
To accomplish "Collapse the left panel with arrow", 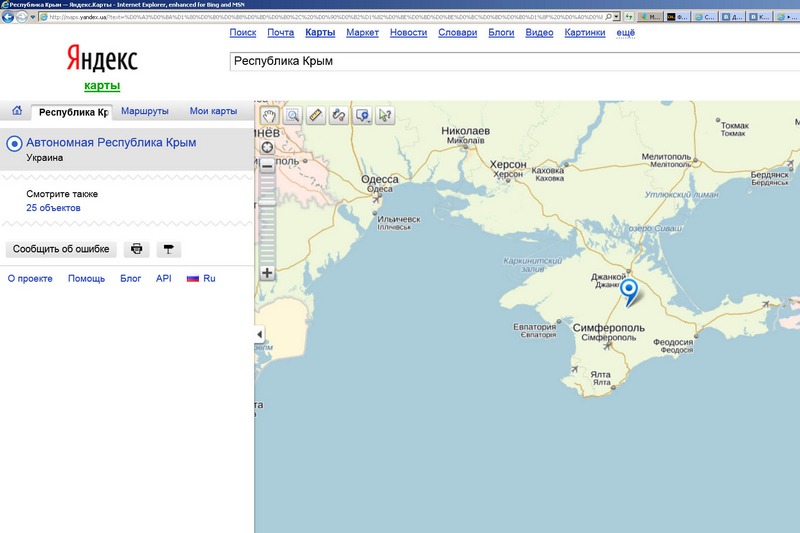I will click(x=260, y=335).
